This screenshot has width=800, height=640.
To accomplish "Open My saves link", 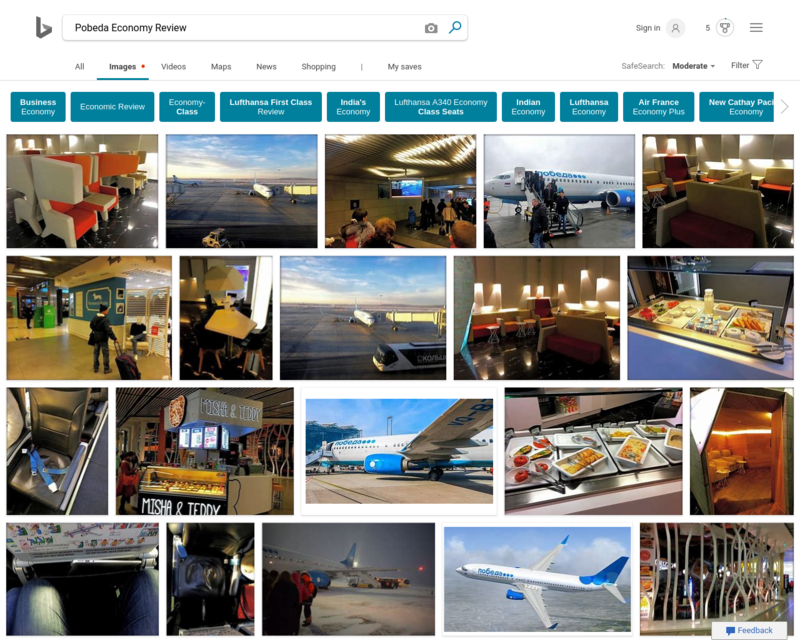I will (x=405, y=66).
